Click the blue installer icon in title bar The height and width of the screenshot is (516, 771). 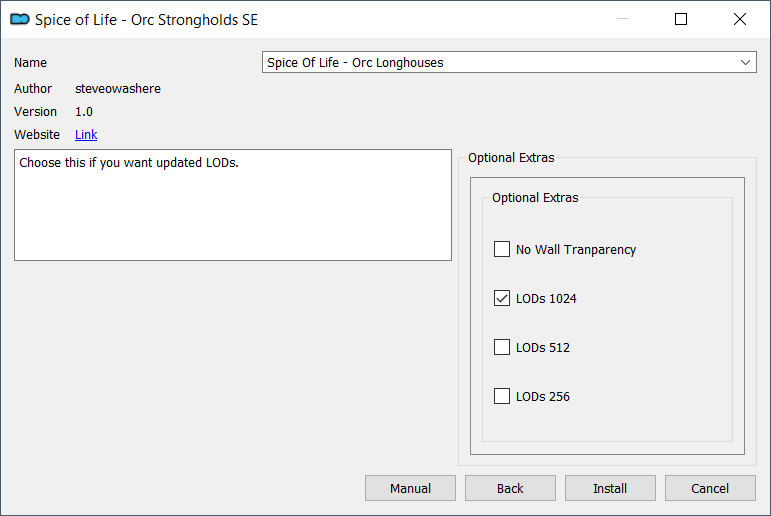20,19
